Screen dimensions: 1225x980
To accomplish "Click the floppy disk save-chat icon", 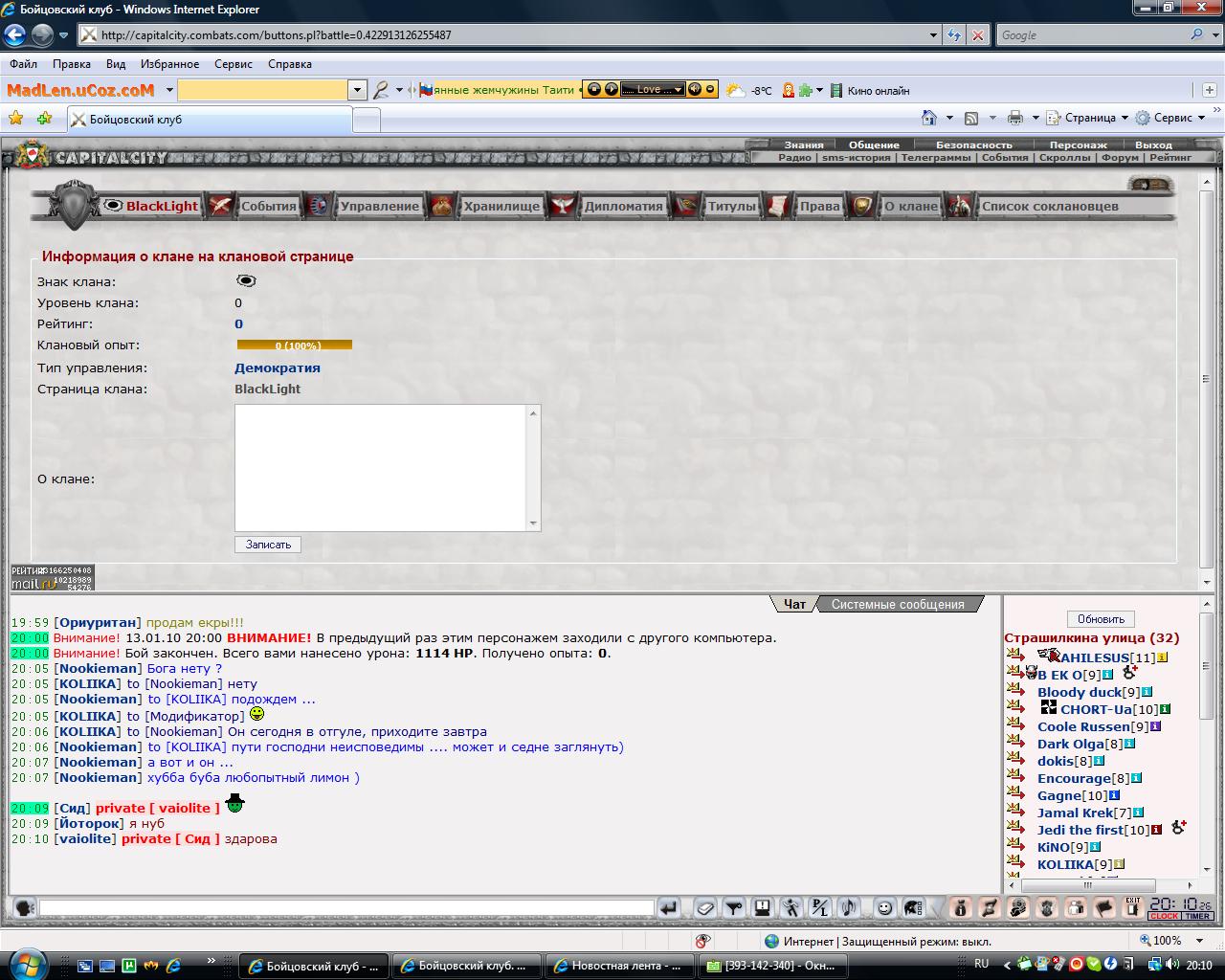I will [763, 907].
